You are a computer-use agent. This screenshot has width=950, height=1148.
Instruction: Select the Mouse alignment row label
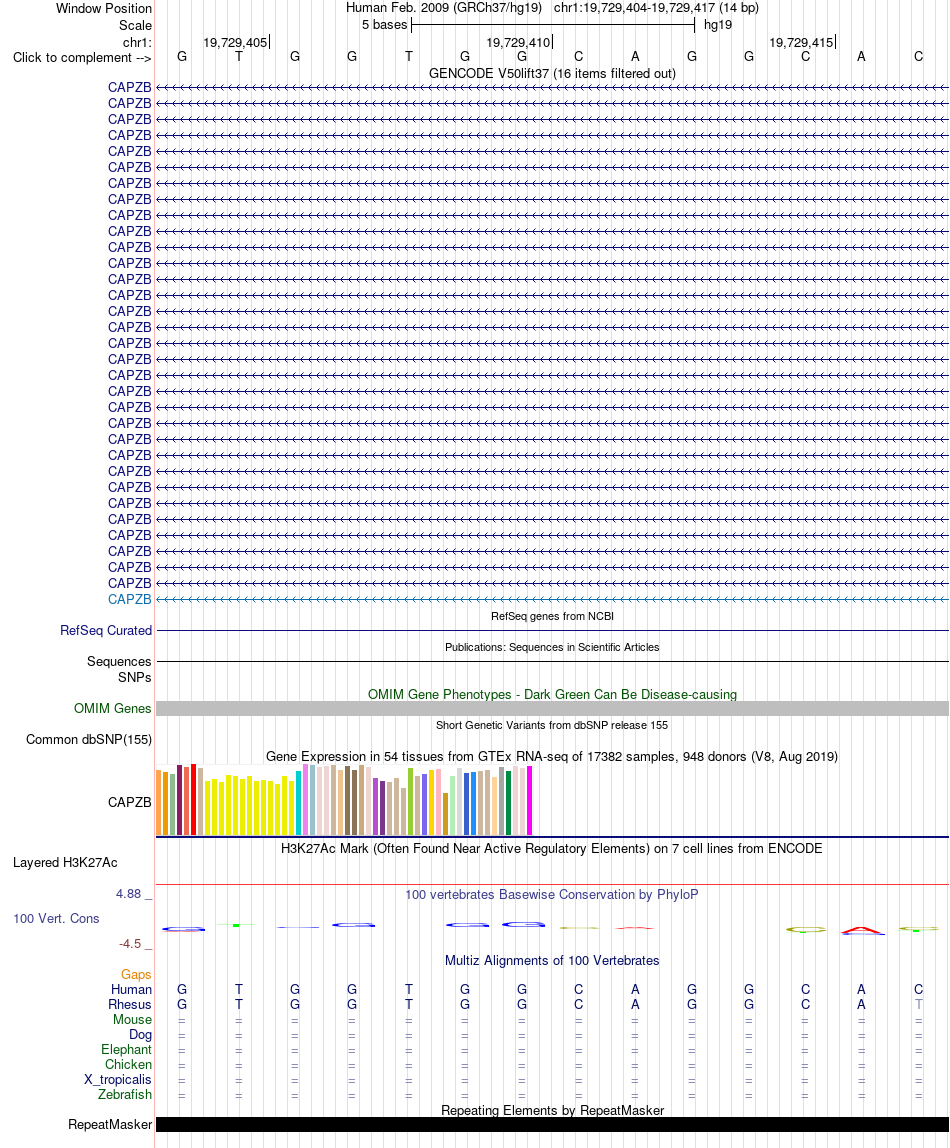tap(132, 1020)
